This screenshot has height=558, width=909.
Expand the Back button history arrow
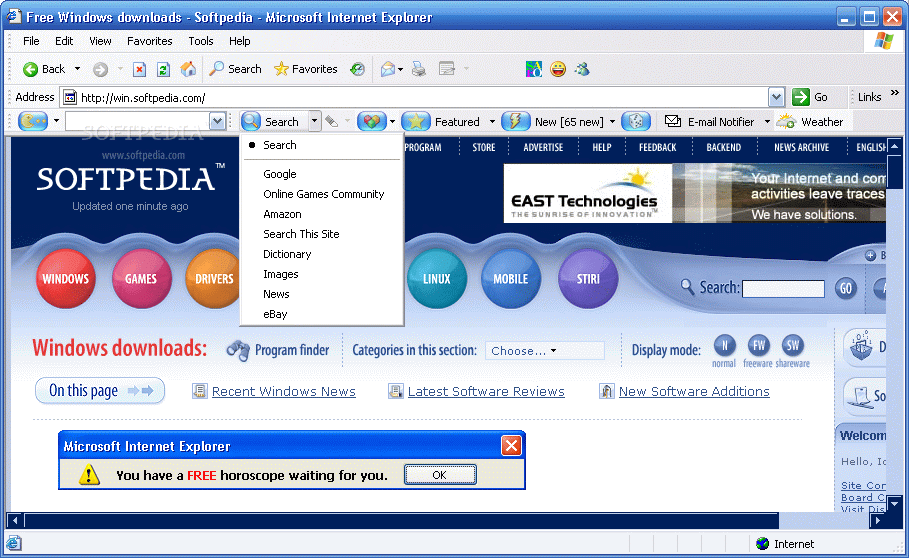pyautogui.click(x=77, y=69)
